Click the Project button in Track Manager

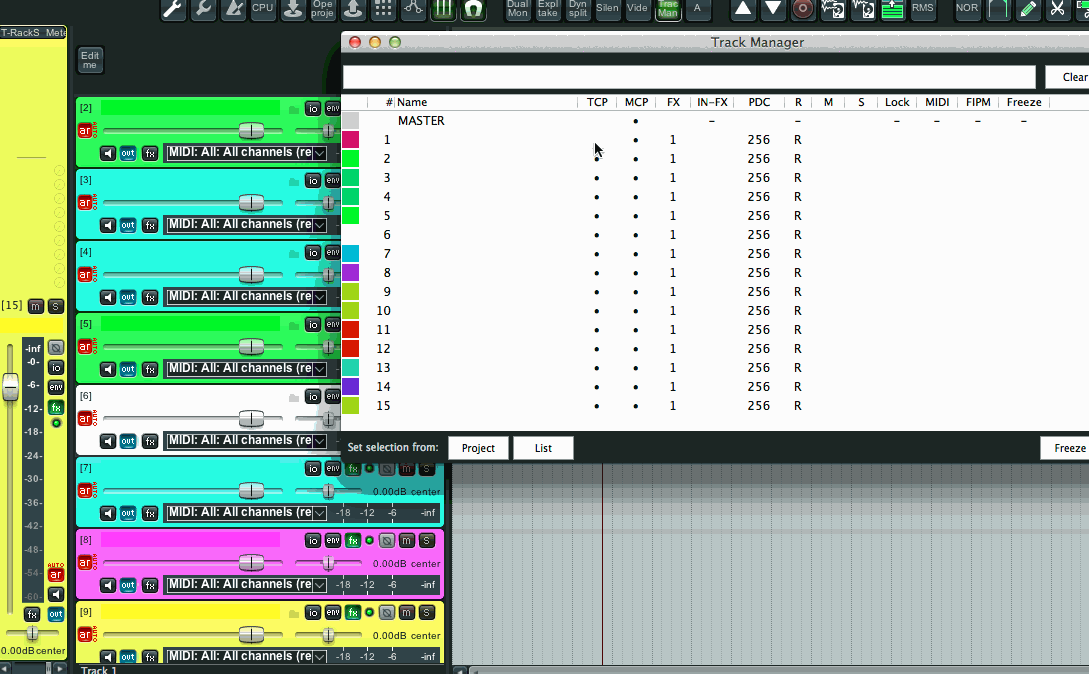[478, 448]
